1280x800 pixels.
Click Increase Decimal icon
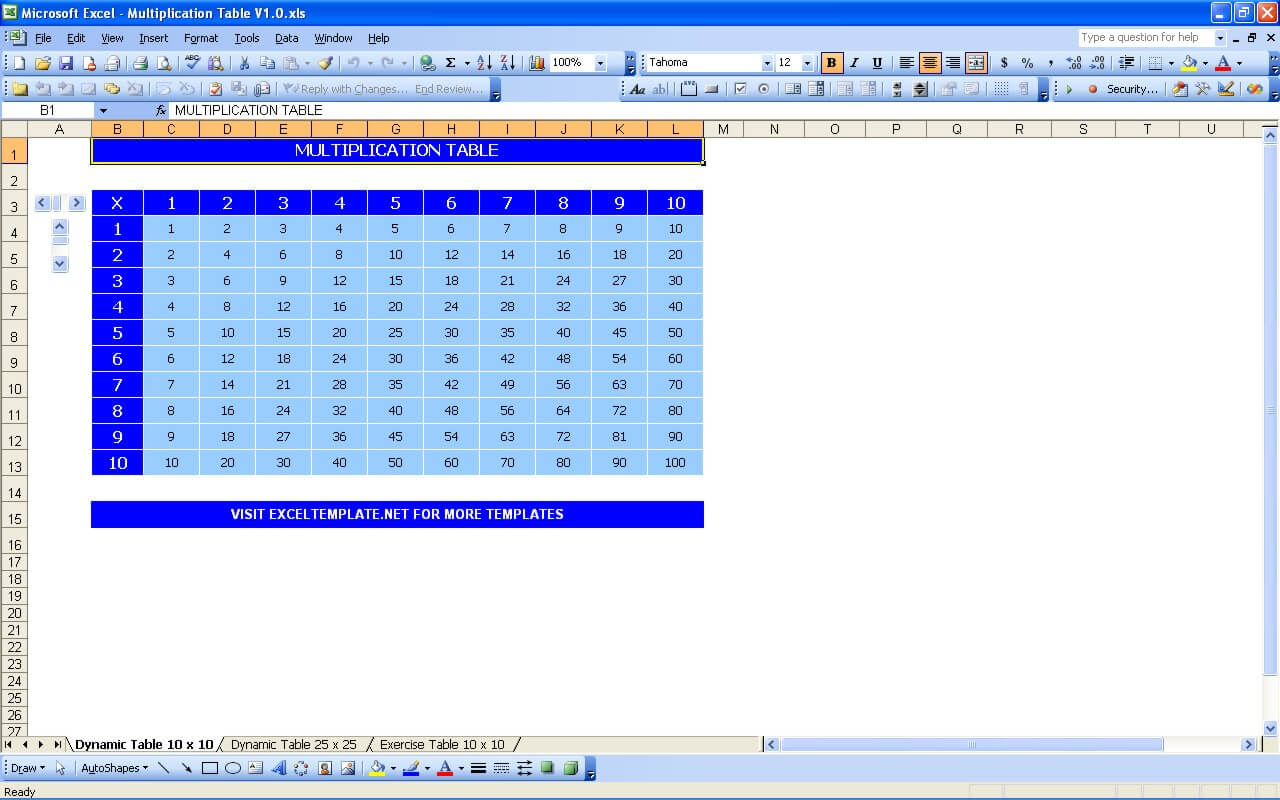(1074, 63)
